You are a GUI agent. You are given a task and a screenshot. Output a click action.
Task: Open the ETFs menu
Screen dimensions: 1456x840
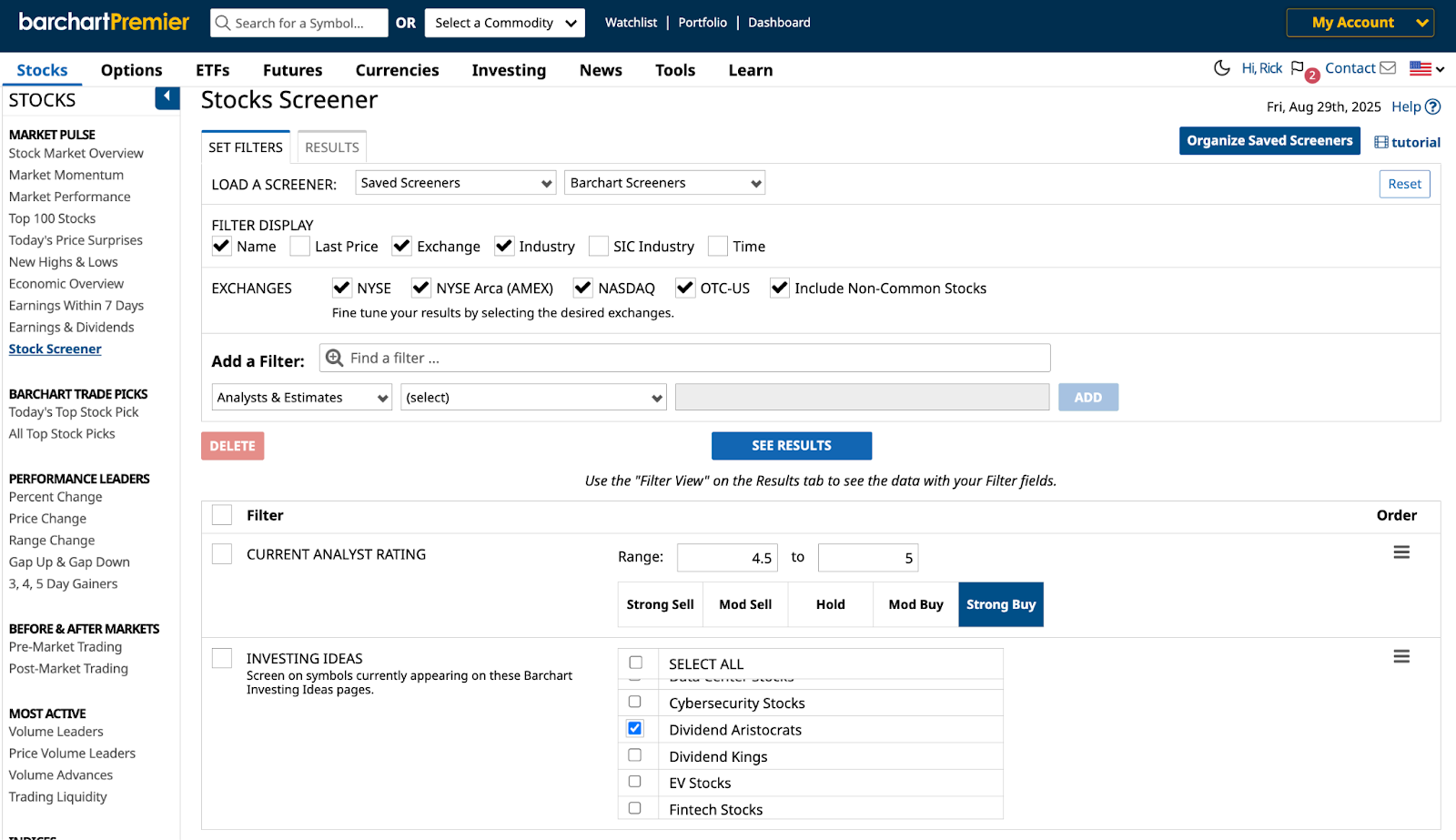212,70
